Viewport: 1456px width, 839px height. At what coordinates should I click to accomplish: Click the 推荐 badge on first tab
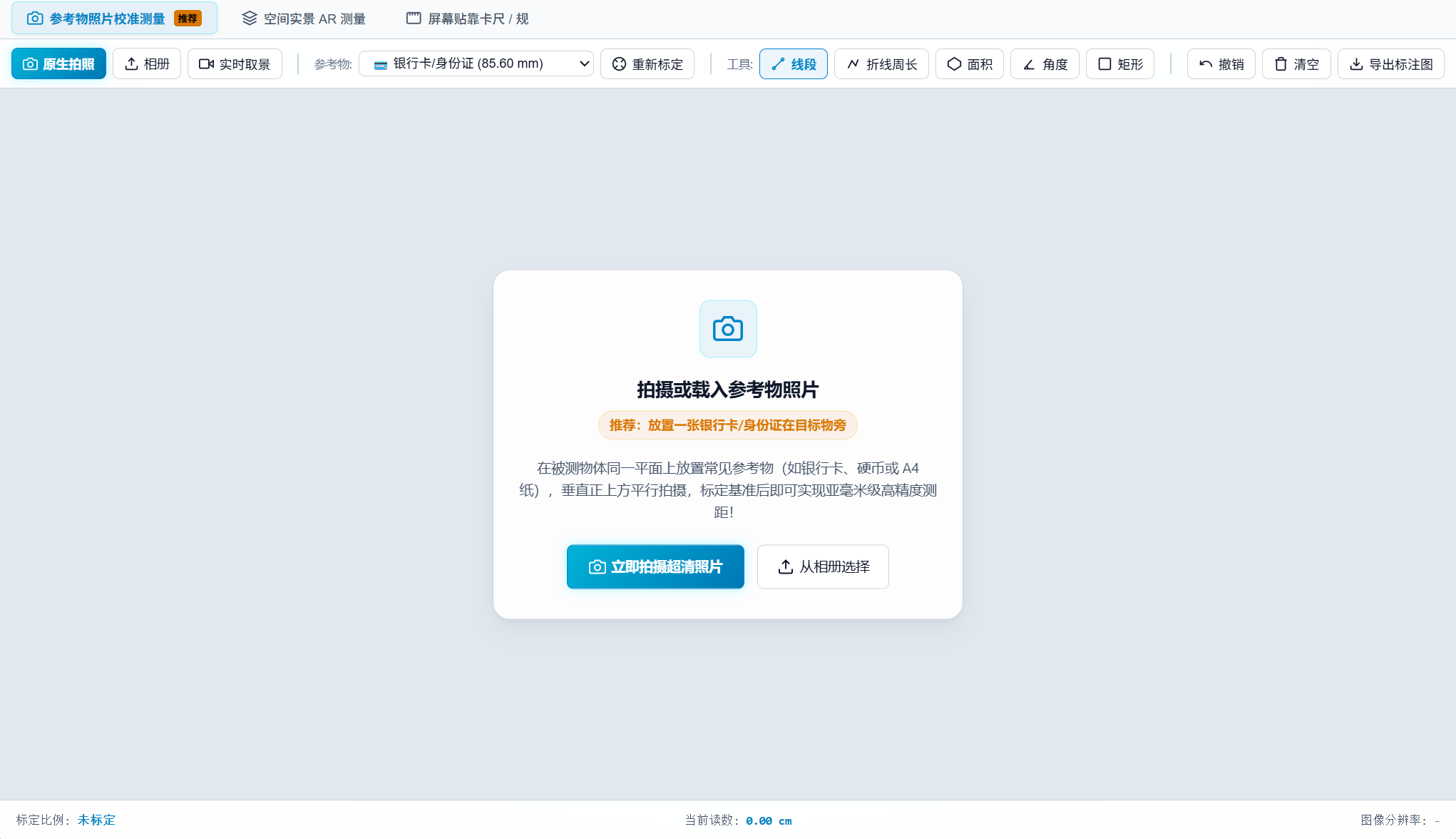188,19
